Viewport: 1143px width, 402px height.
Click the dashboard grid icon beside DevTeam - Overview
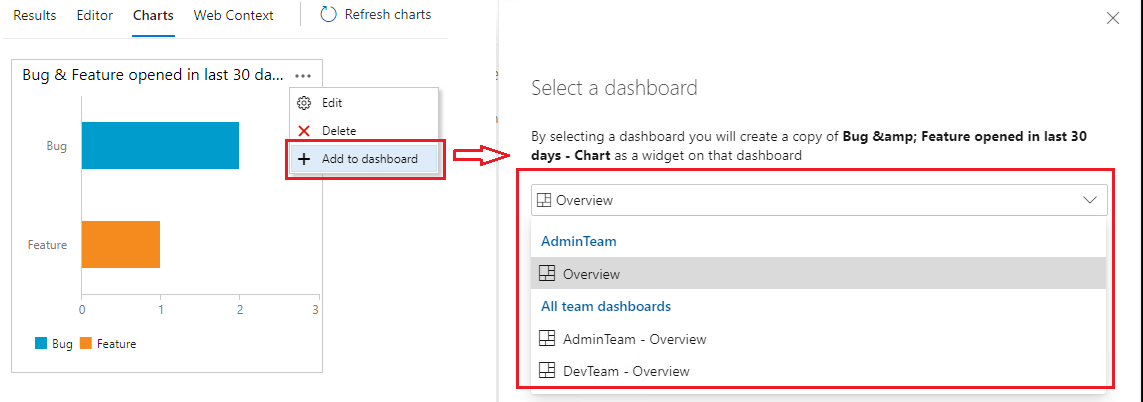[x=547, y=371]
